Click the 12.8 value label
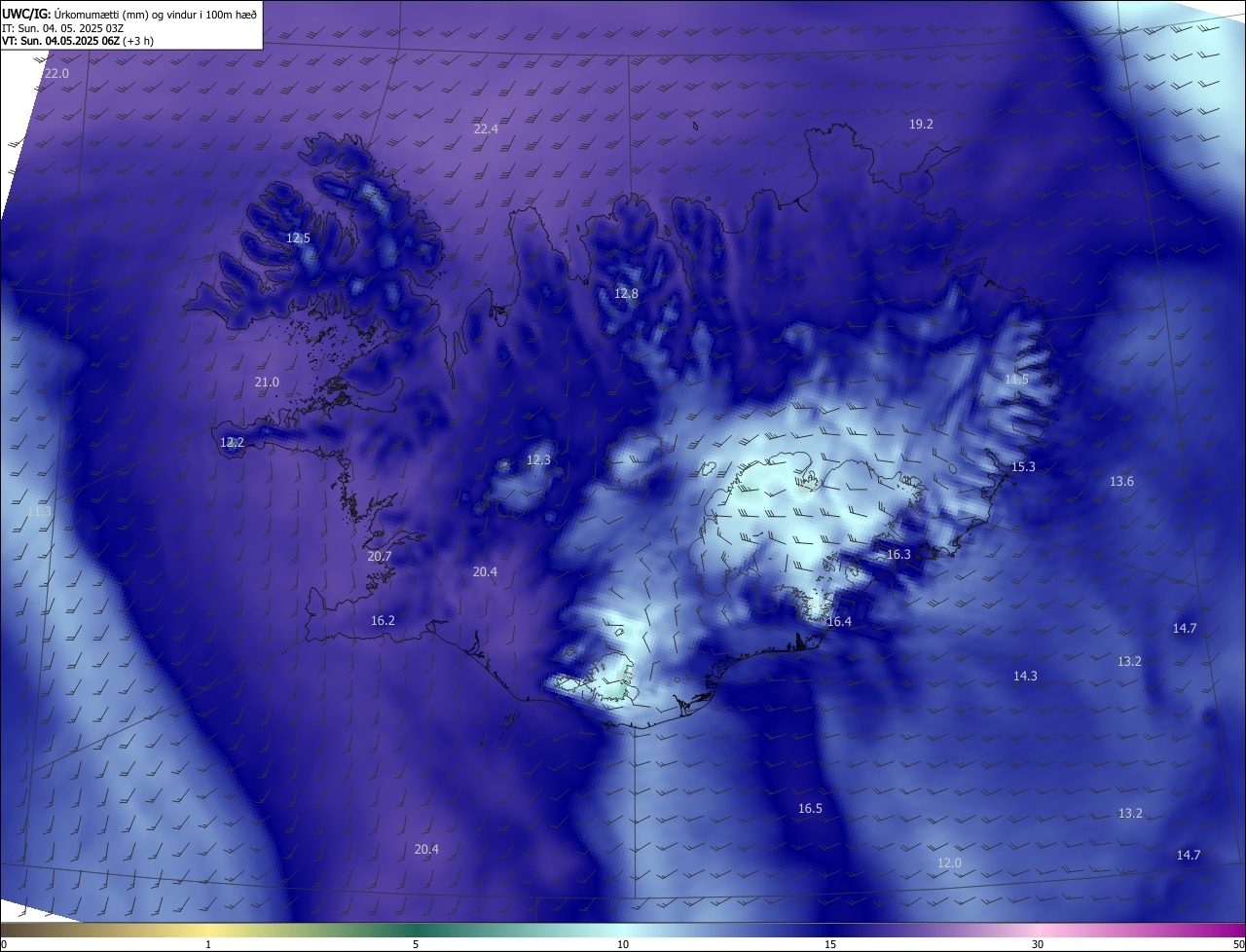The image size is (1246, 952). 626,293
